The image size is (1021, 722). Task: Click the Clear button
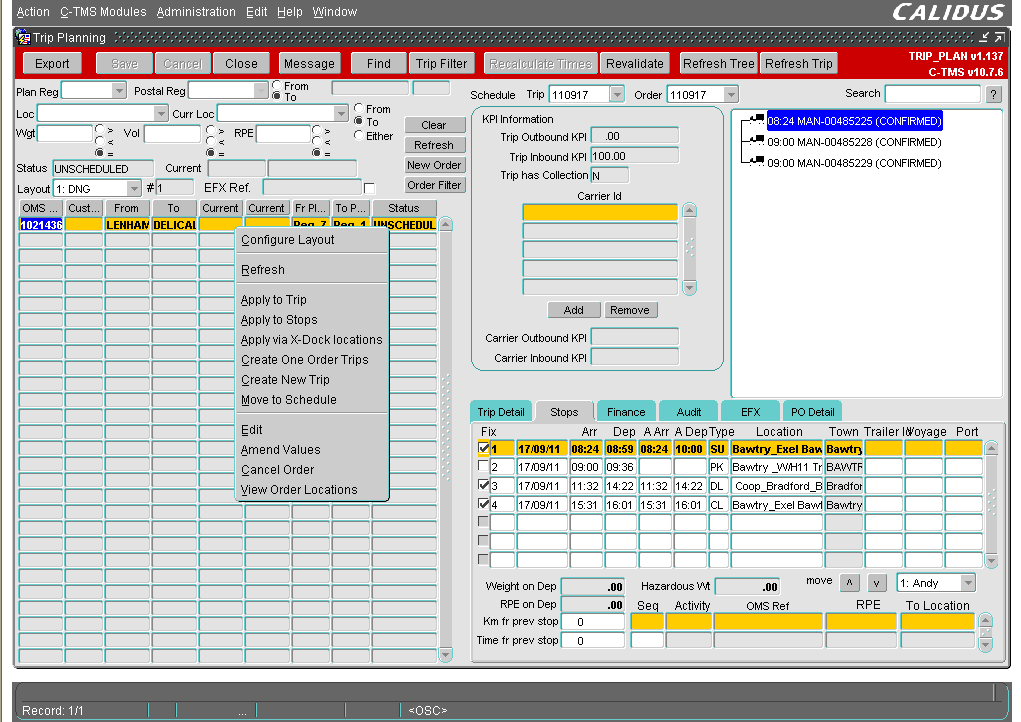coord(434,124)
